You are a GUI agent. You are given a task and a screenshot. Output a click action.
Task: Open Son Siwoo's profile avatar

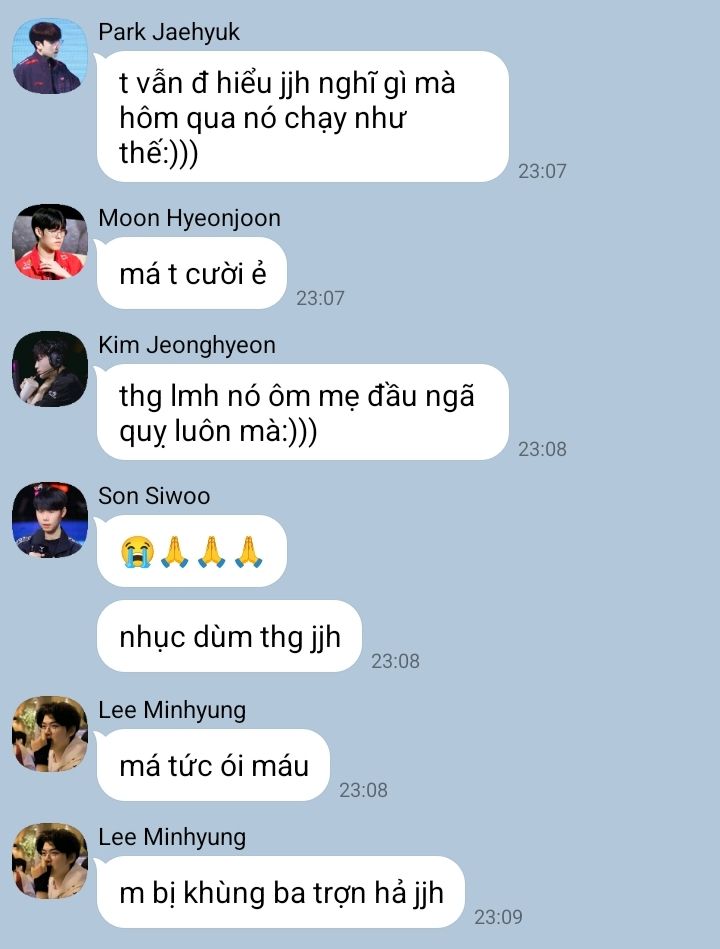click(50, 520)
